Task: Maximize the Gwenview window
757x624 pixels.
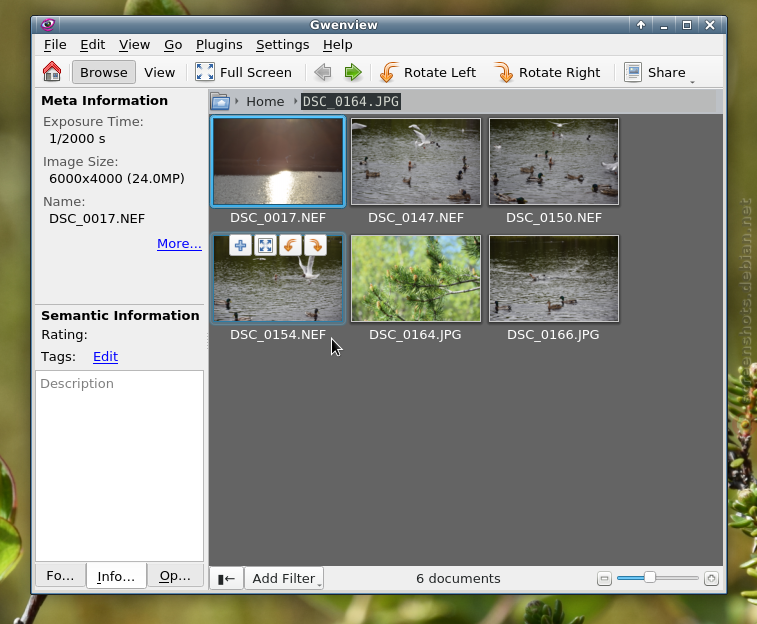Action: (x=687, y=25)
